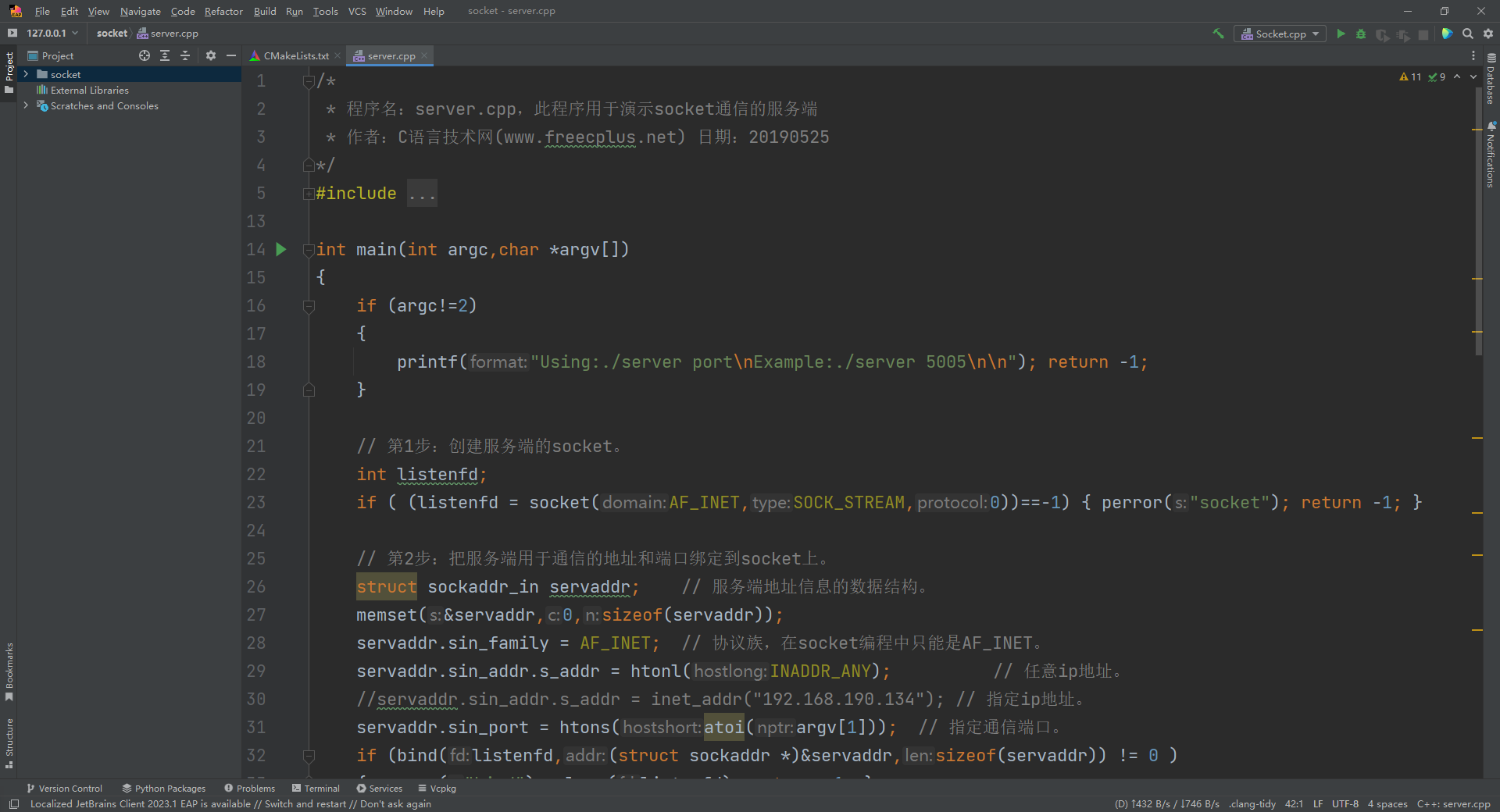Open editor tabs more-options menu
Image resolution: width=1500 pixels, height=812 pixels.
(1473, 55)
